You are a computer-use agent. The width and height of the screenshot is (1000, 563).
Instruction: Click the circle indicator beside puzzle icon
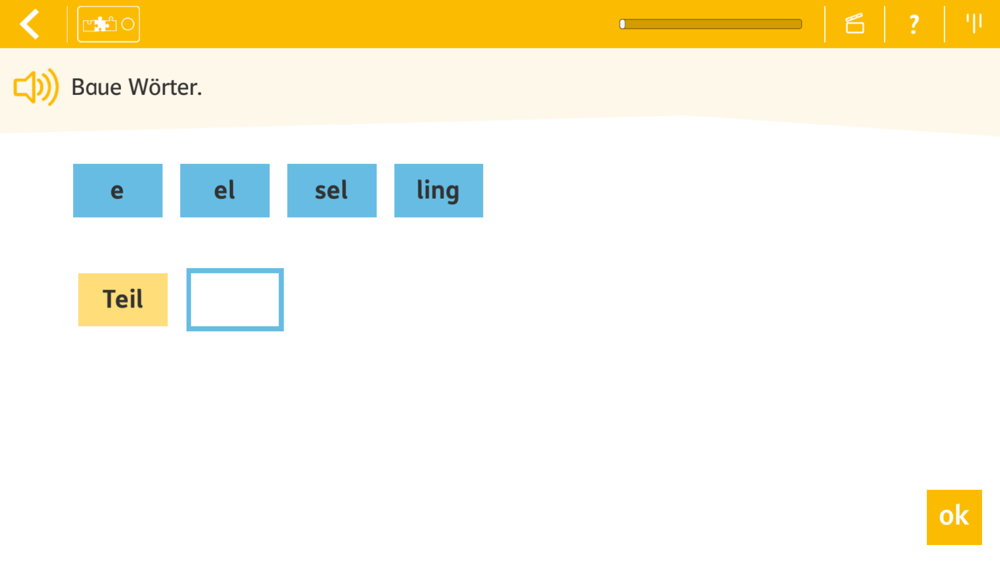(x=128, y=24)
